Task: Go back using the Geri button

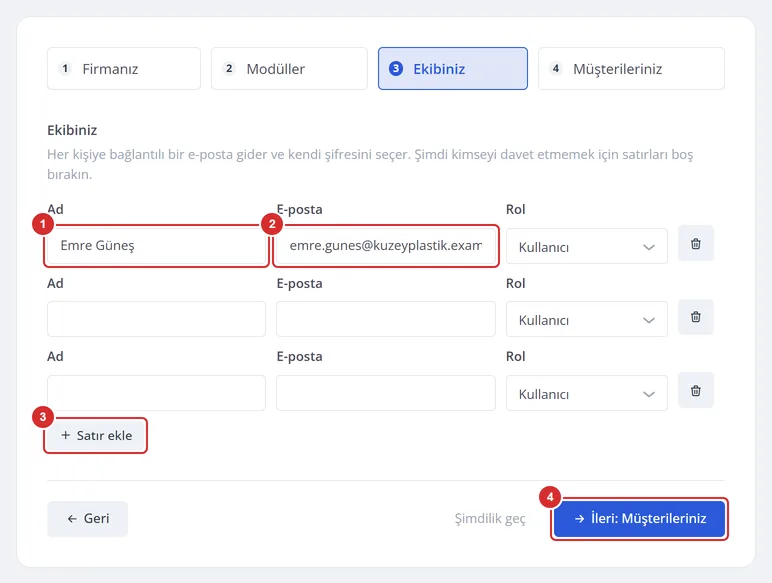Action: point(88,518)
